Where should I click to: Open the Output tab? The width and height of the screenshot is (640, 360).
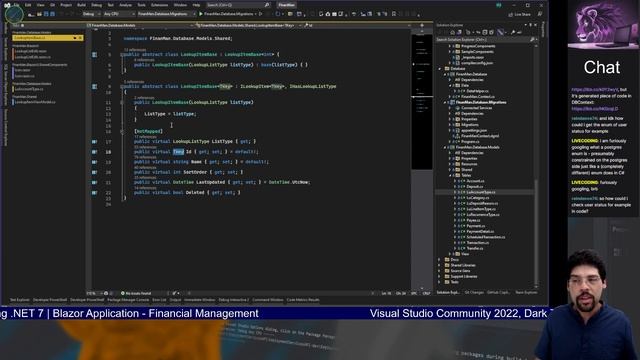[175, 300]
